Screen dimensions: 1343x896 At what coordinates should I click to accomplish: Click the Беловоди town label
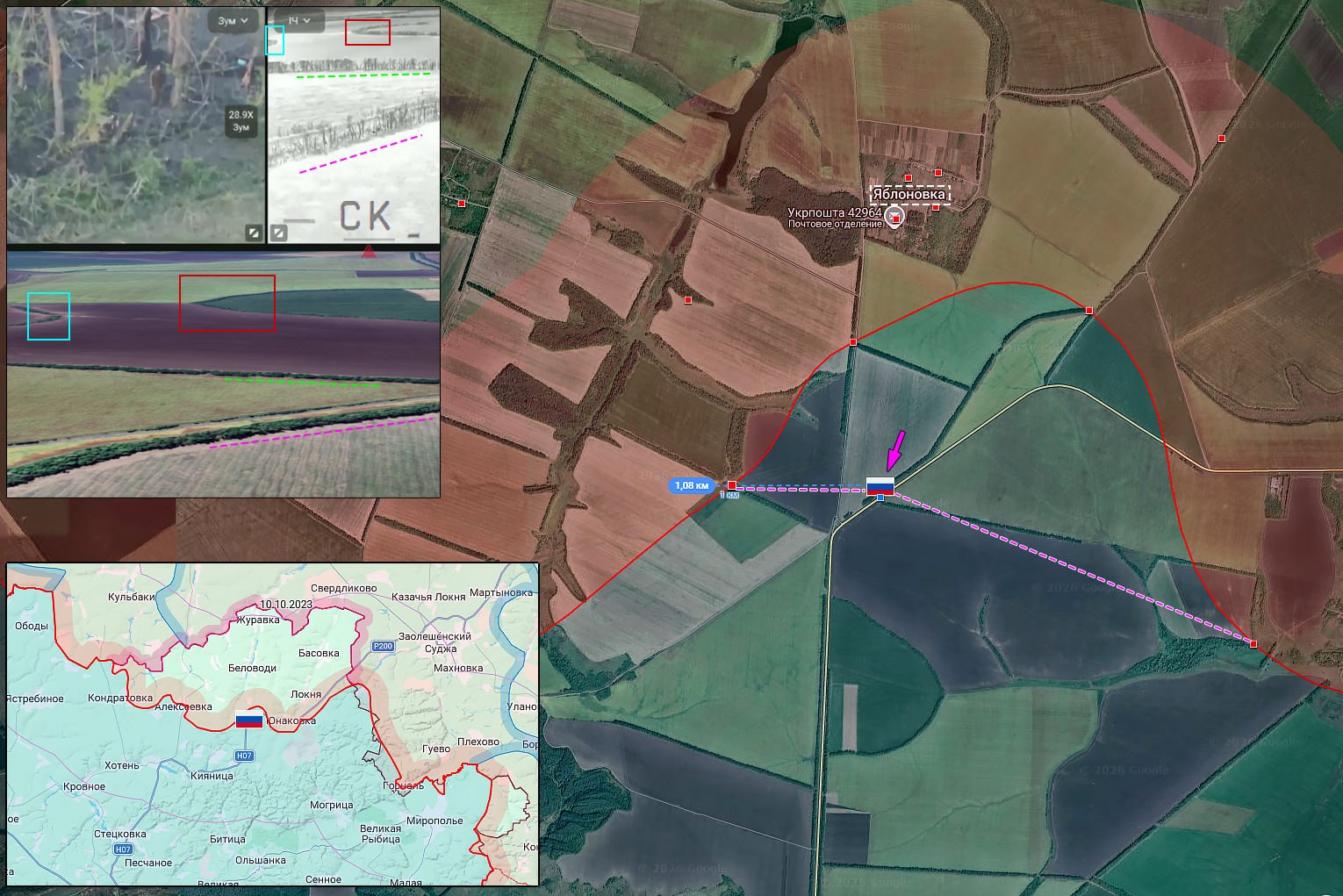tap(252, 668)
